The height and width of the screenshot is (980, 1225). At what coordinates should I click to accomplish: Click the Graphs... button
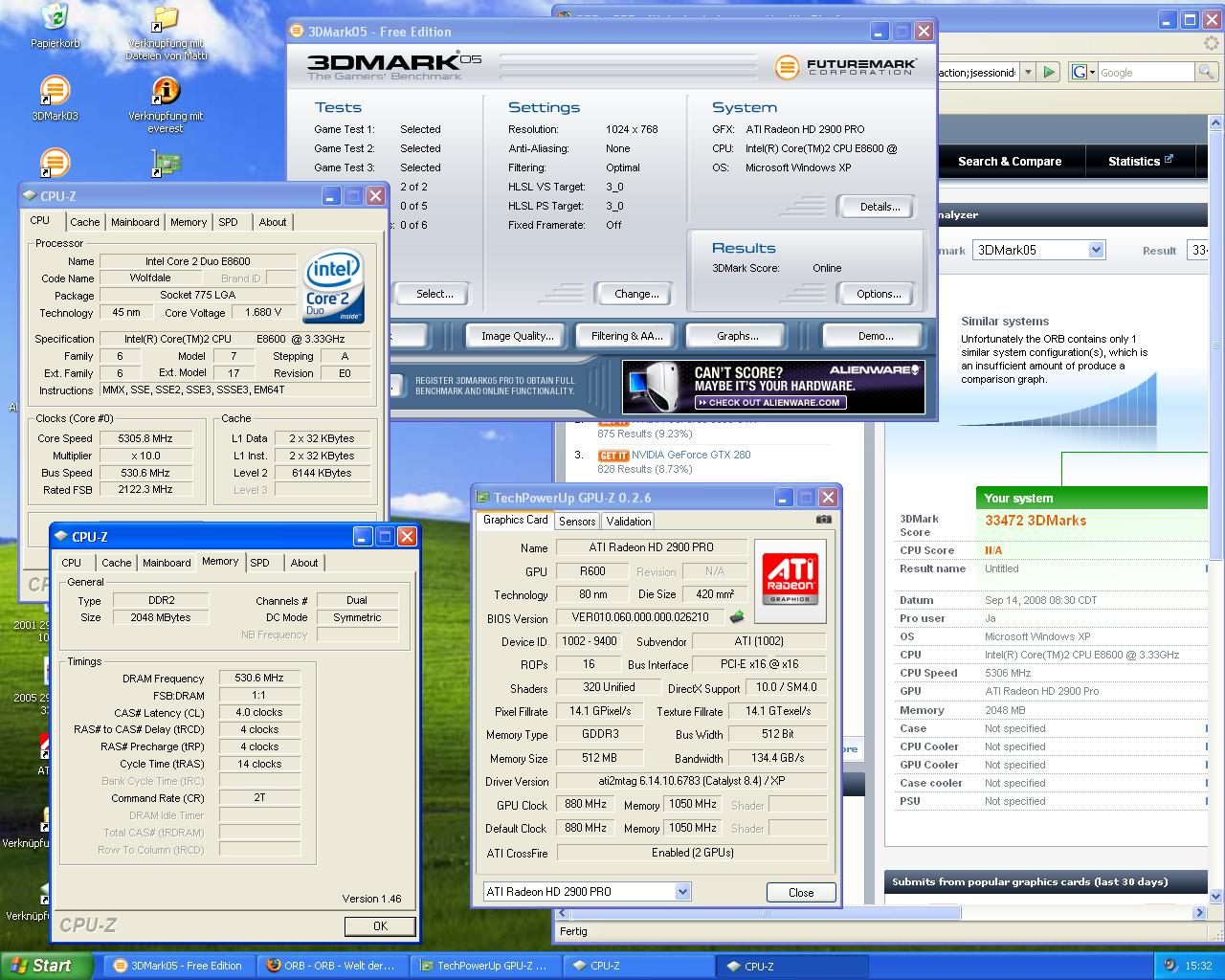[737, 336]
